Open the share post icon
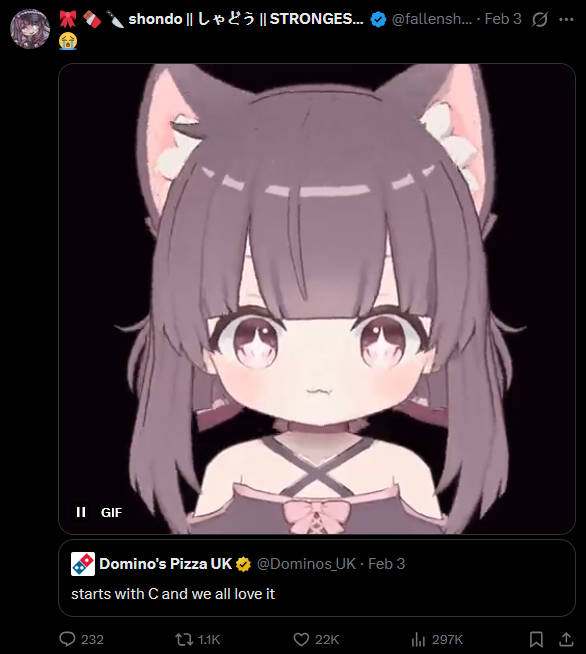The image size is (586, 654). 566,639
